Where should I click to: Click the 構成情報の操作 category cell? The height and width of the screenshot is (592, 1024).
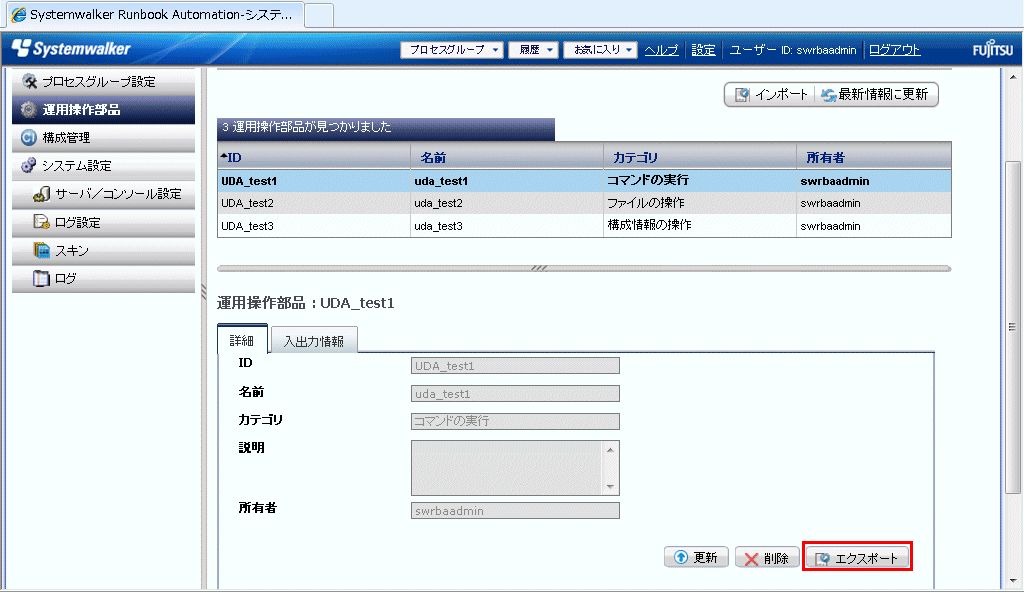coord(700,225)
